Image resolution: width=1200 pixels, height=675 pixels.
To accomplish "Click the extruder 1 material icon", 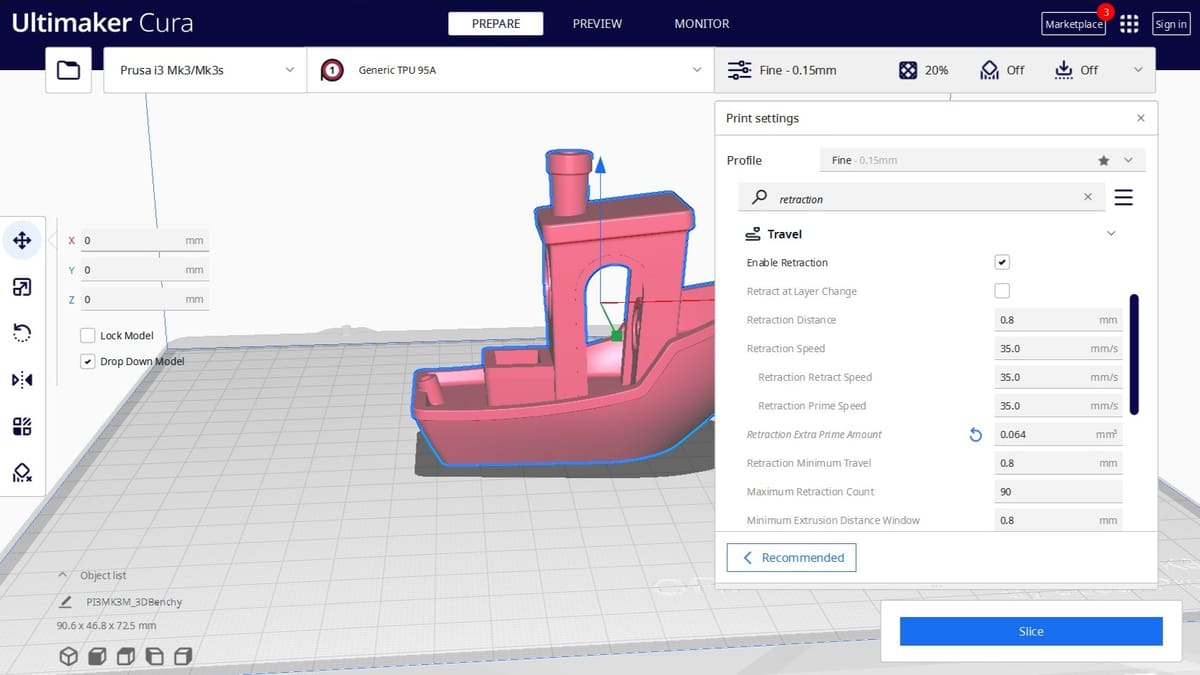I will pyautogui.click(x=332, y=70).
